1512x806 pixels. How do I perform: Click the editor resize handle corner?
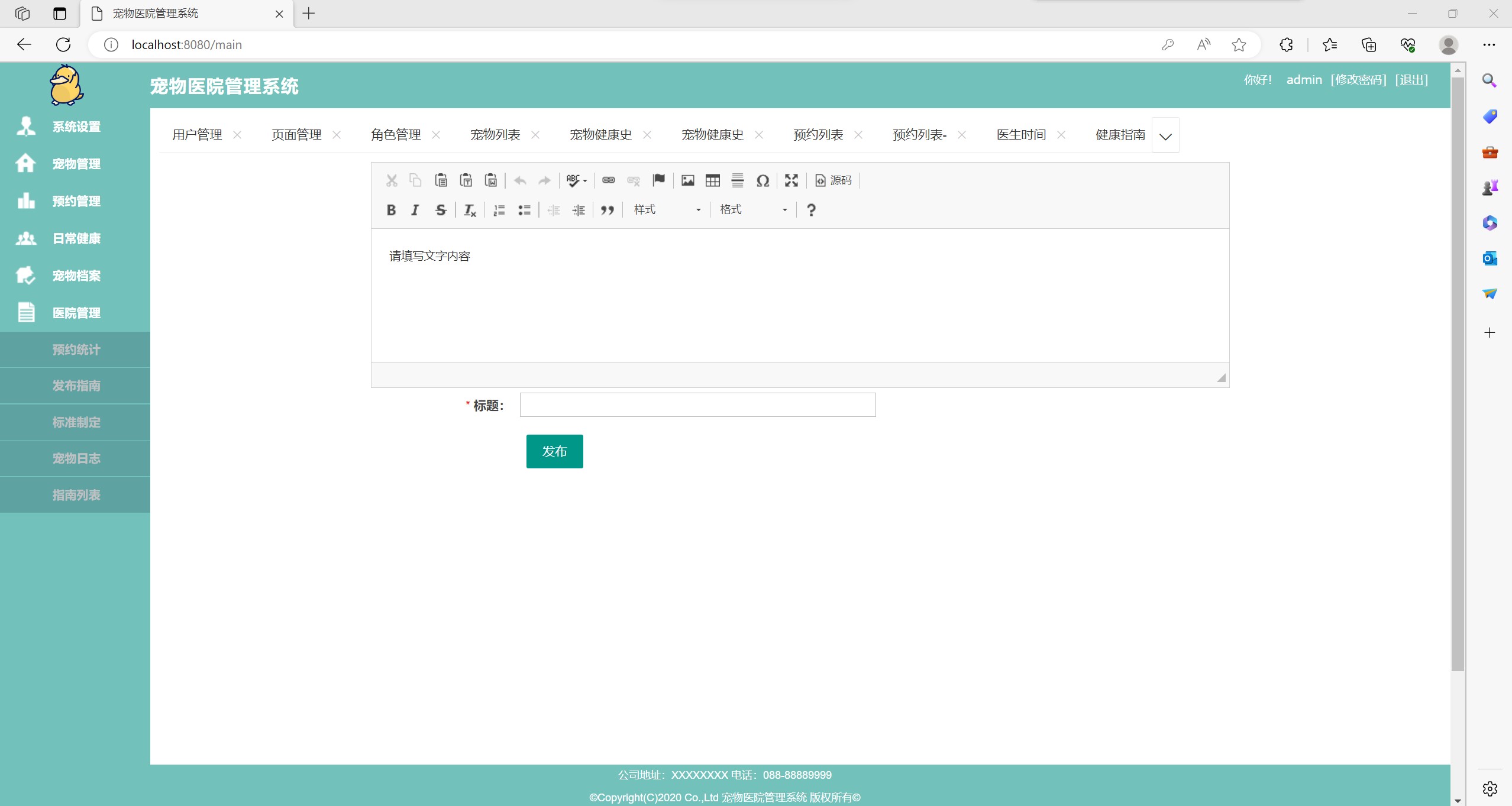click(x=1222, y=378)
